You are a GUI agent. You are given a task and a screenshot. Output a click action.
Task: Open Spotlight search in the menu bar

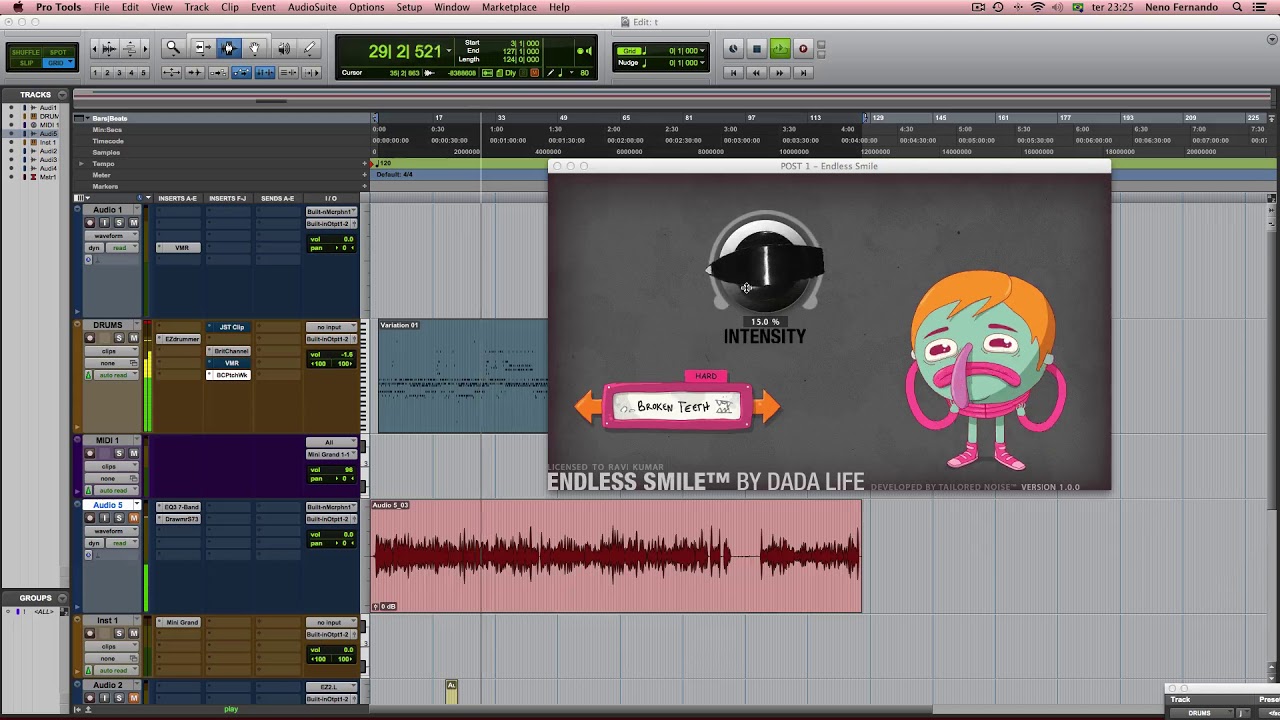click(1238, 7)
